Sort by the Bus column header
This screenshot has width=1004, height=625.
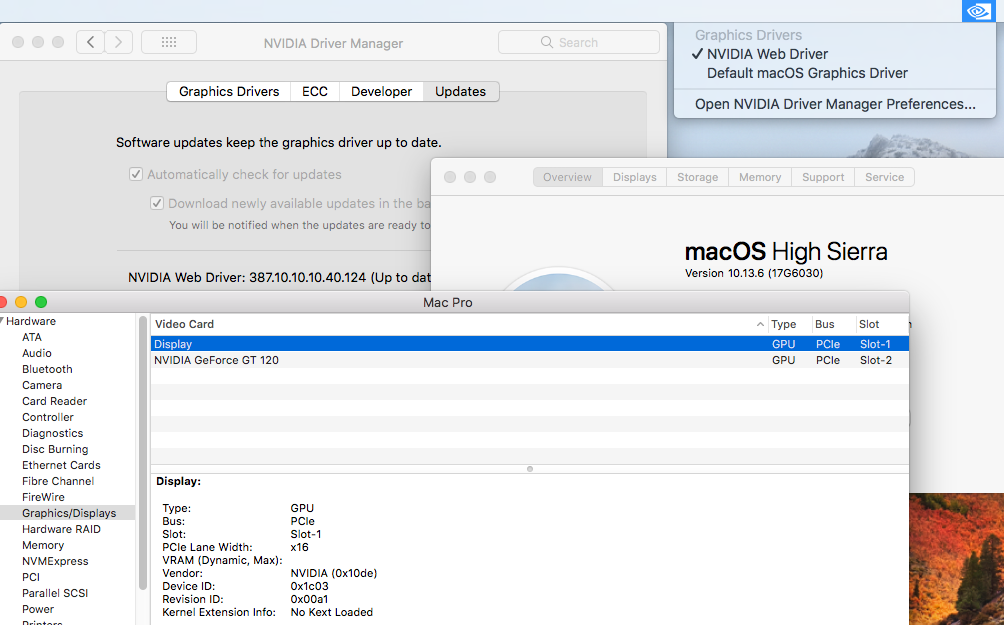(x=832, y=324)
